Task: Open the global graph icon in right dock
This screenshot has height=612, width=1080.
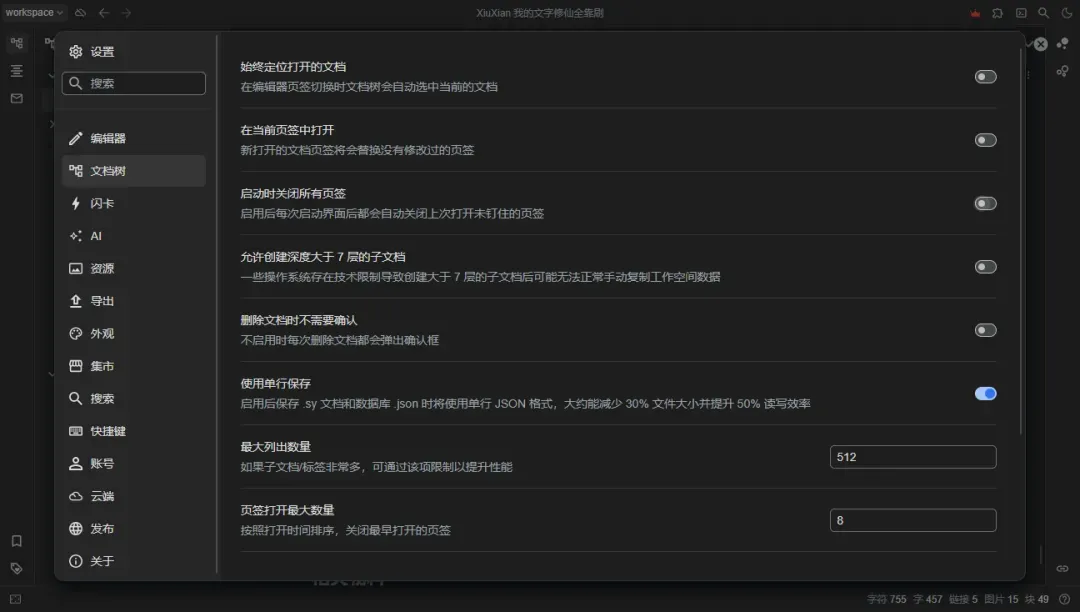Action: 1063,71
